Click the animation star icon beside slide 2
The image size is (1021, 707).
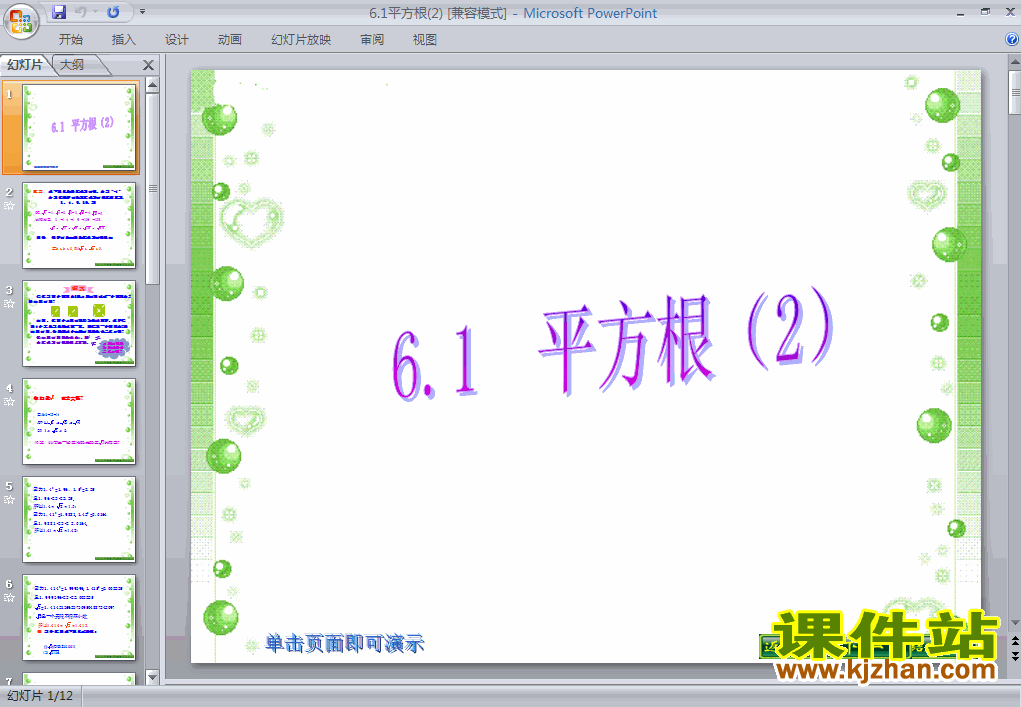[9, 206]
